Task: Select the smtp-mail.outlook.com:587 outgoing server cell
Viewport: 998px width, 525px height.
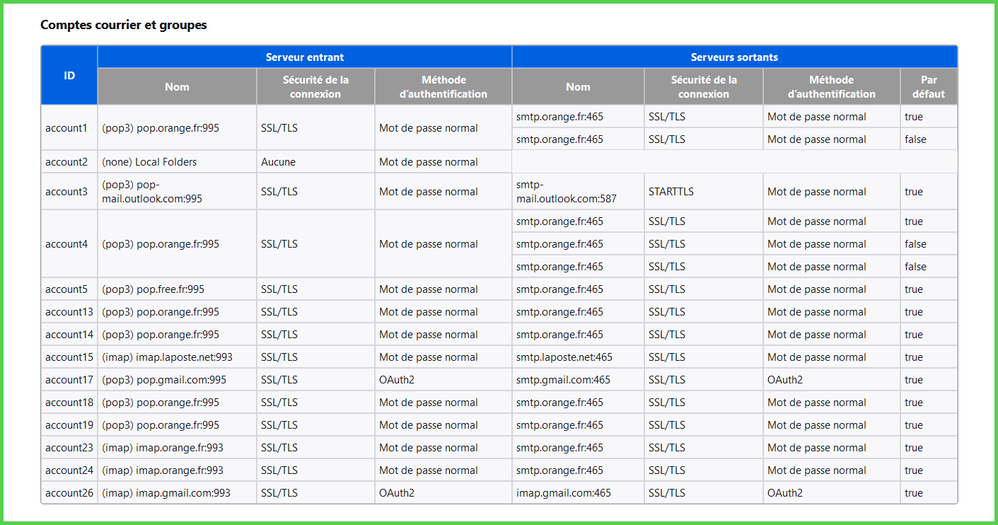Action: tap(566, 191)
